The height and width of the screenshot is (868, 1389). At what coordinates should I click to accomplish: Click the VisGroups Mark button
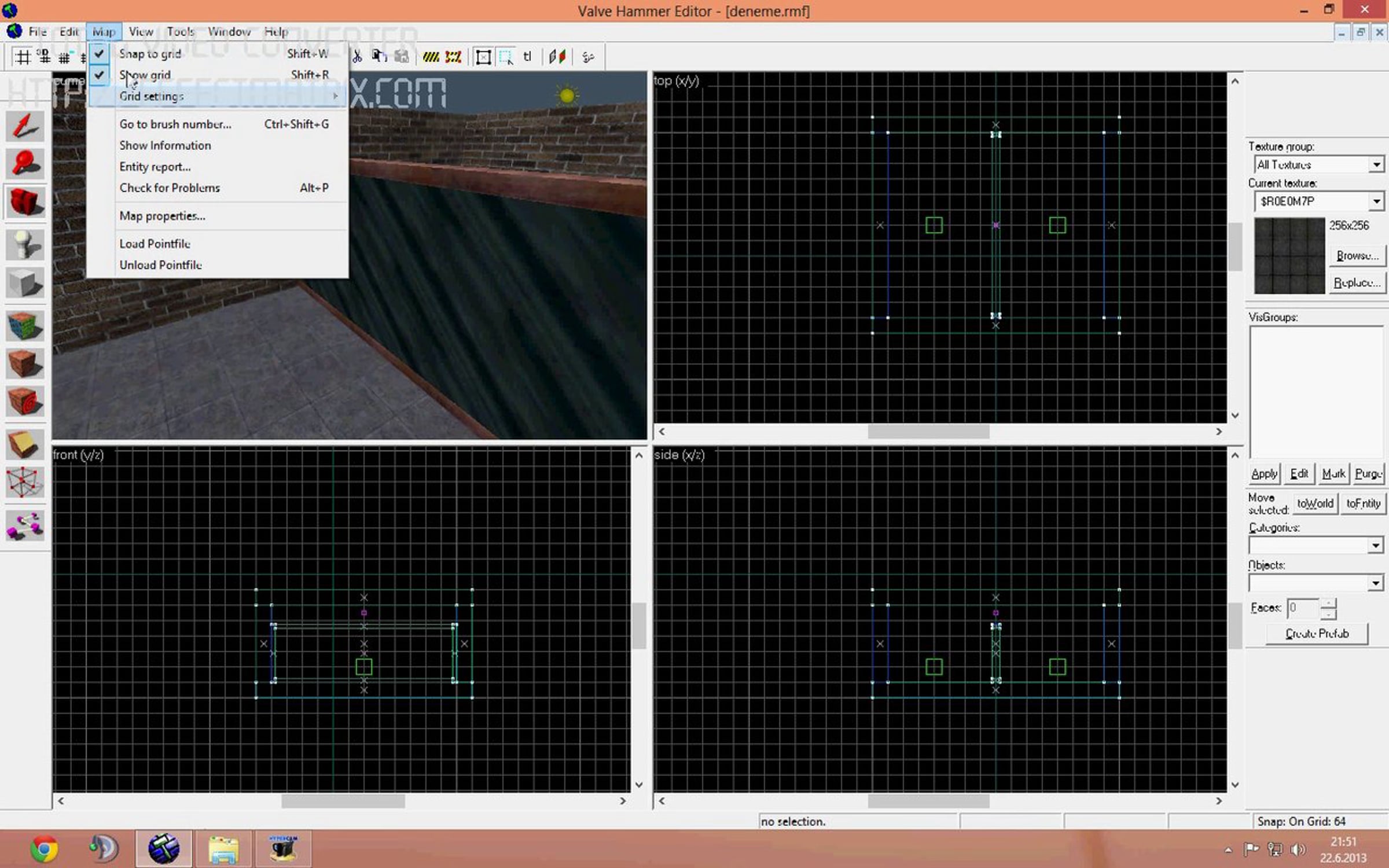[x=1333, y=474]
